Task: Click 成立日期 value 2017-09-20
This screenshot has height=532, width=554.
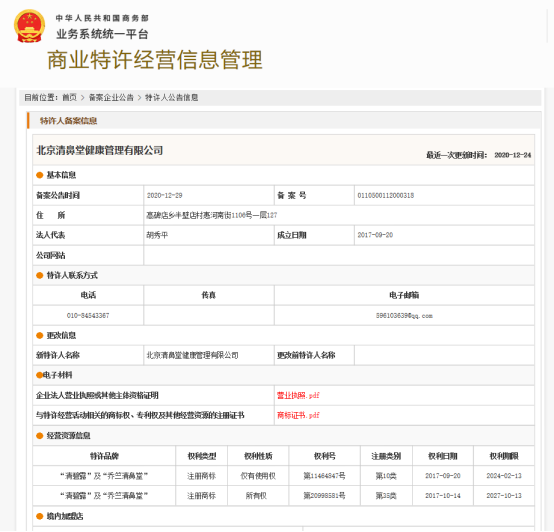Action: click(375, 235)
